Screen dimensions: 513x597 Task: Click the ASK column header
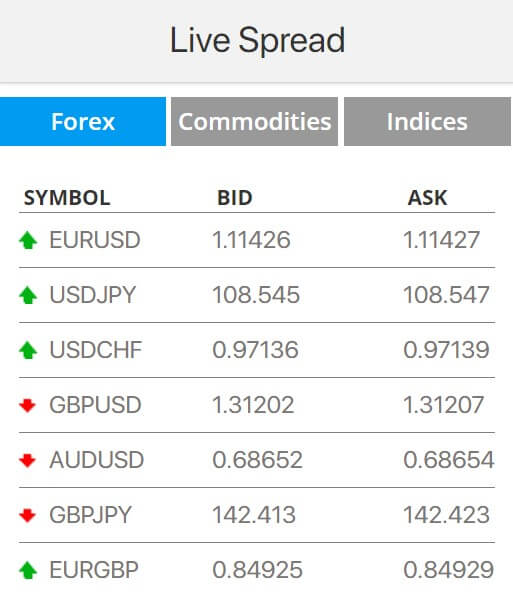pyautogui.click(x=427, y=198)
